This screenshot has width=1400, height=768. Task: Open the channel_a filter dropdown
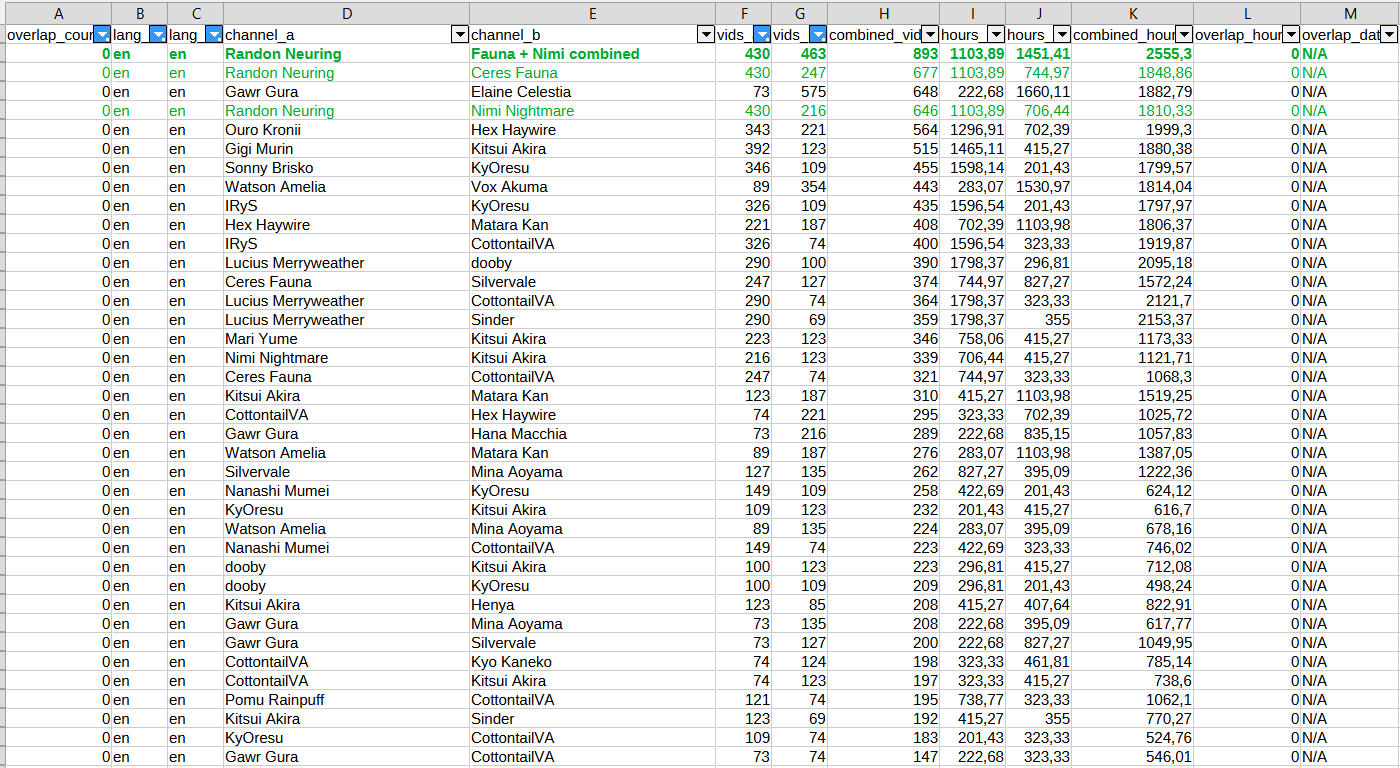tap(460, 35)
